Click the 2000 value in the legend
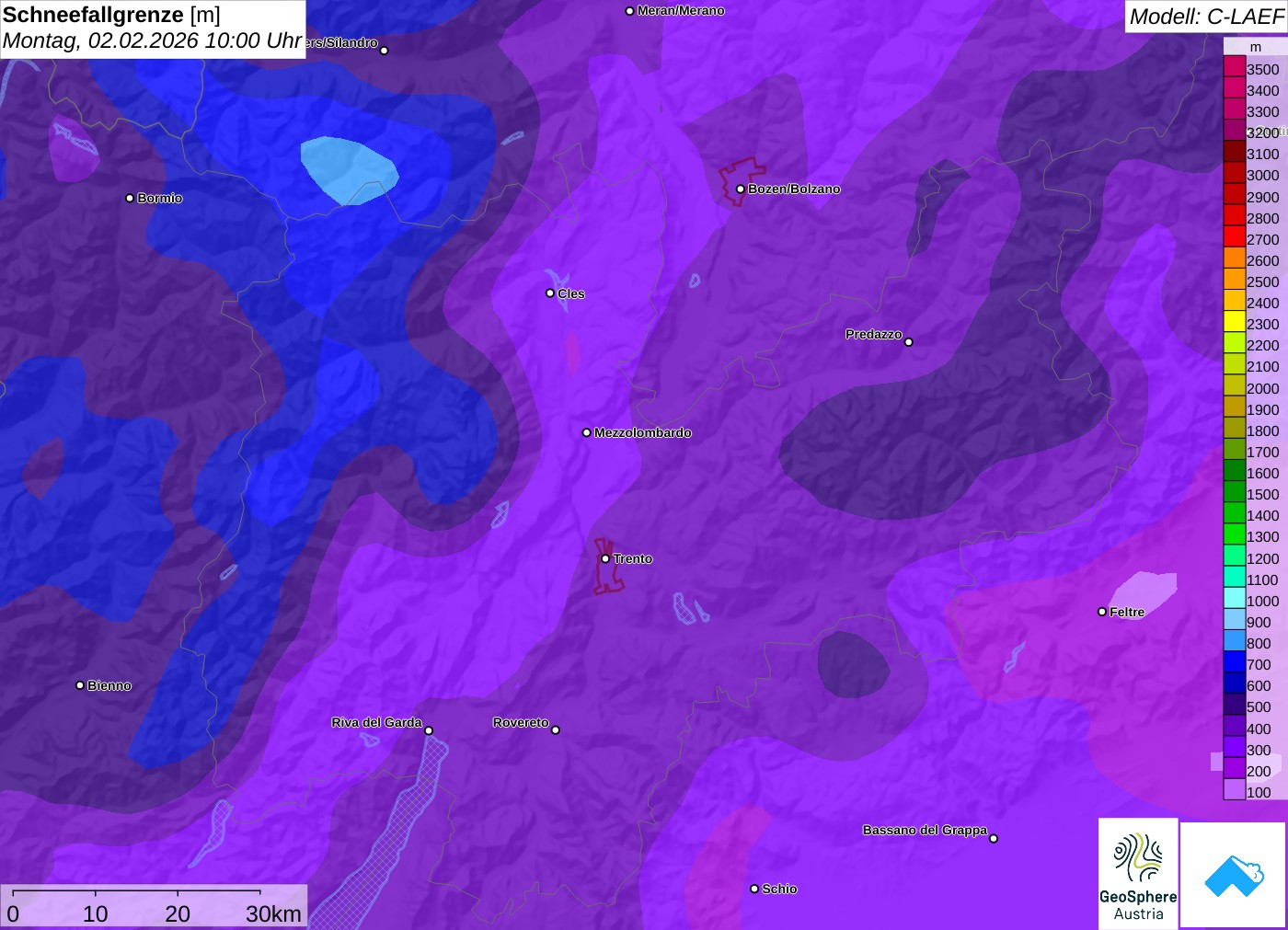 pos(1262,388)
